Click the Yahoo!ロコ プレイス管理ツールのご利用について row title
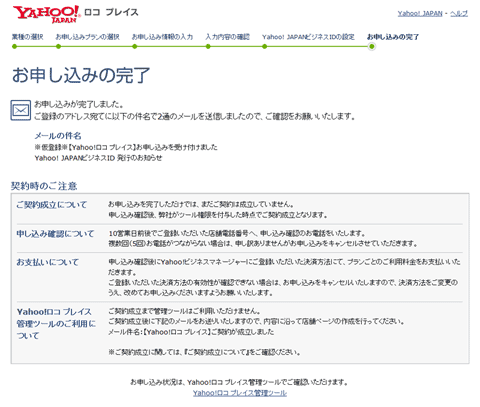 (56, 324)
